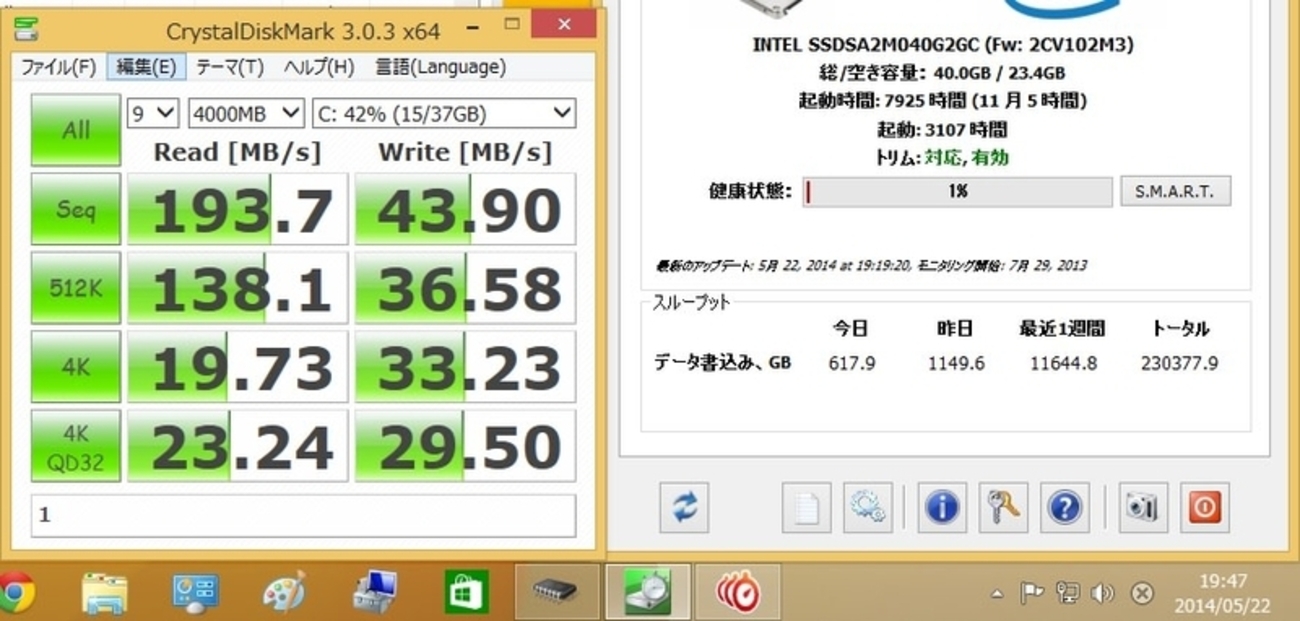
Task: Open the drive selector showing C: 42%
Action: [x=444, y=113]
